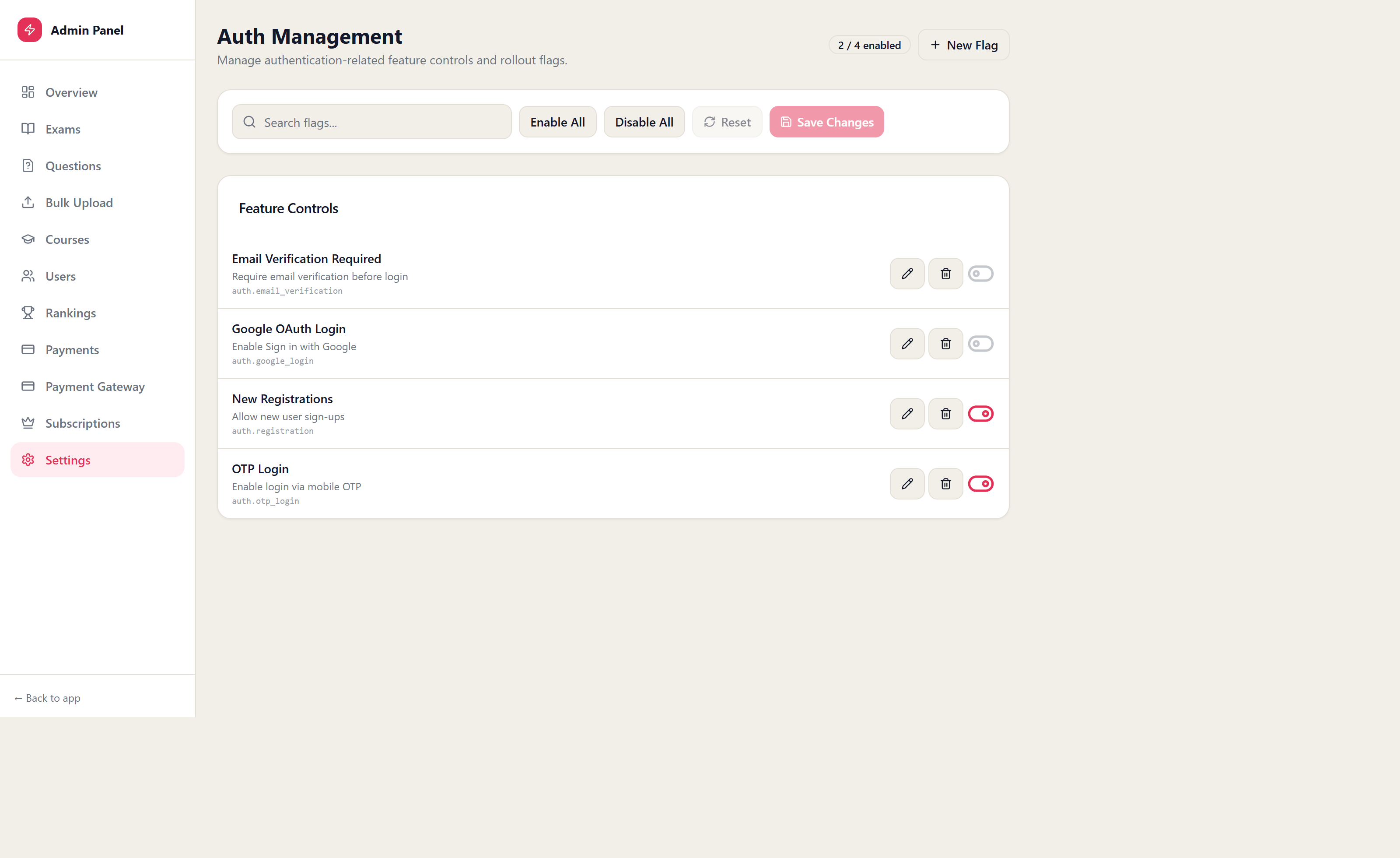Open the Rankings page
1400x858 pixels.
(x=98, y=313)
